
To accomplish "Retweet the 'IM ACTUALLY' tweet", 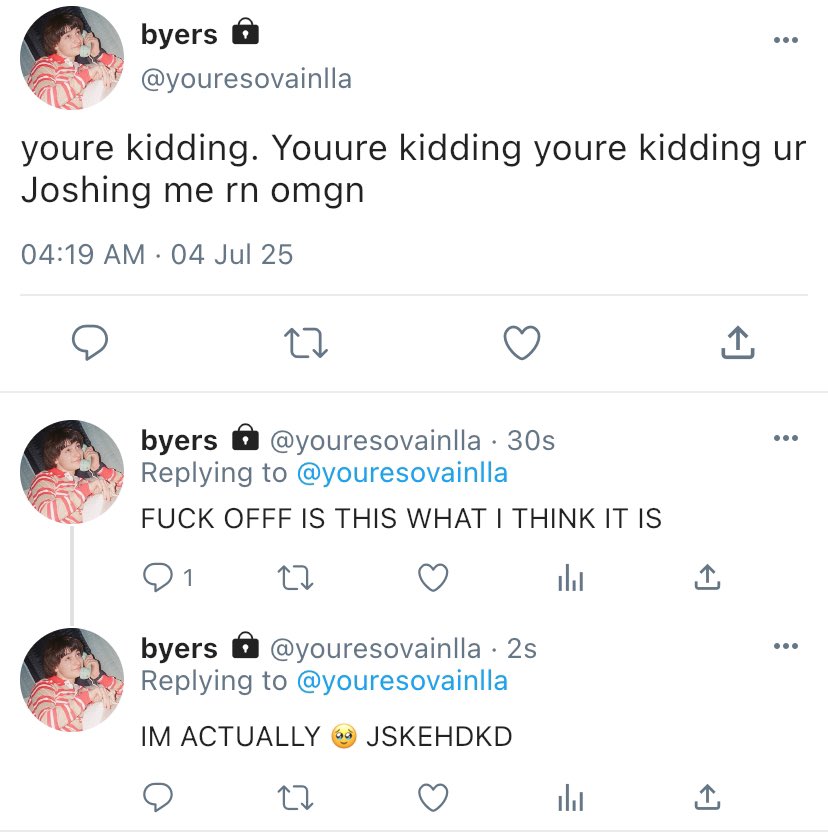I will point(295,797).
